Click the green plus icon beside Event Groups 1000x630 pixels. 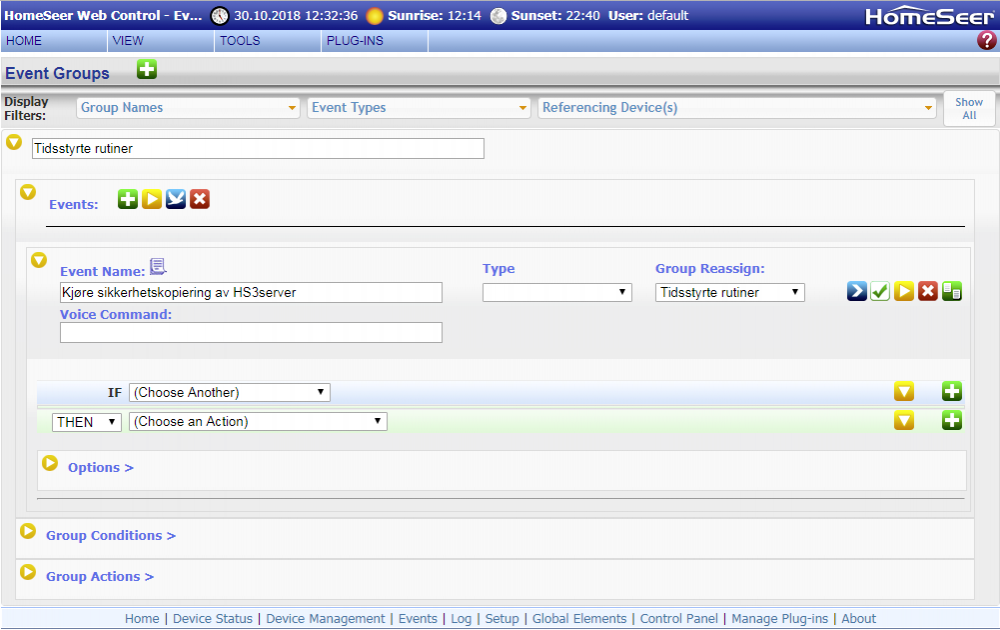click(147, 70)
